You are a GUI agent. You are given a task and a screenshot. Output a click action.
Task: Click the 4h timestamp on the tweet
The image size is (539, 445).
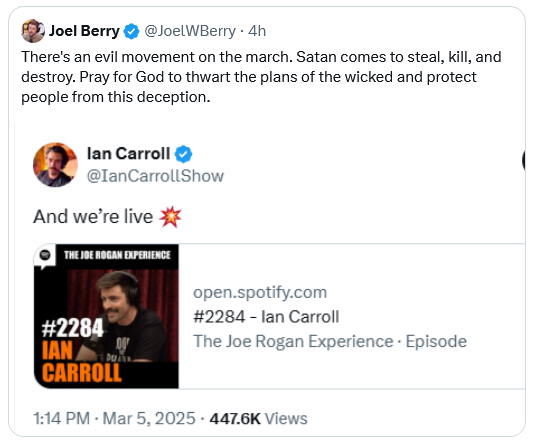click(257, 31)
